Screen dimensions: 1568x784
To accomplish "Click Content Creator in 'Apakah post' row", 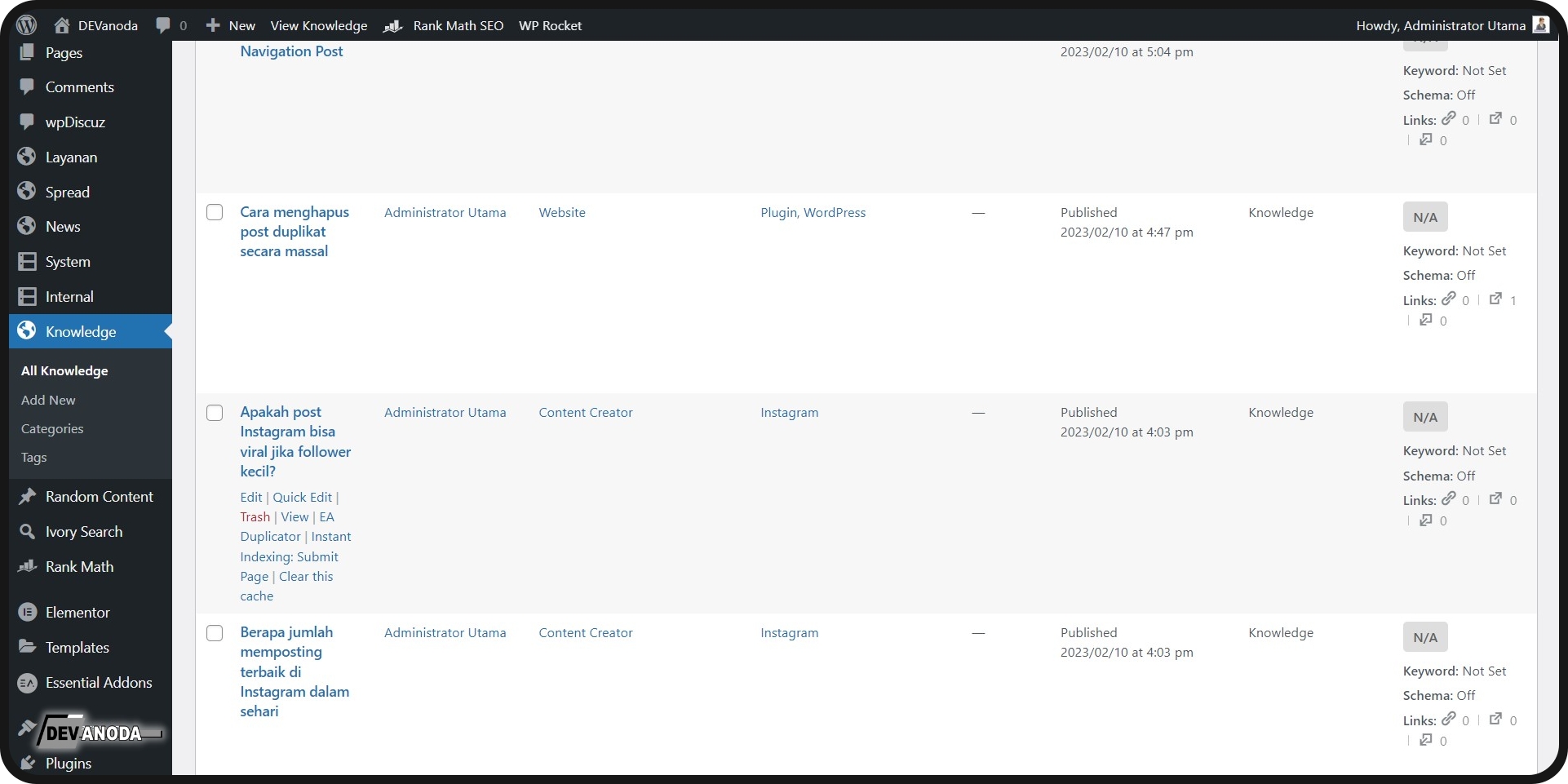I will point(586,412).
